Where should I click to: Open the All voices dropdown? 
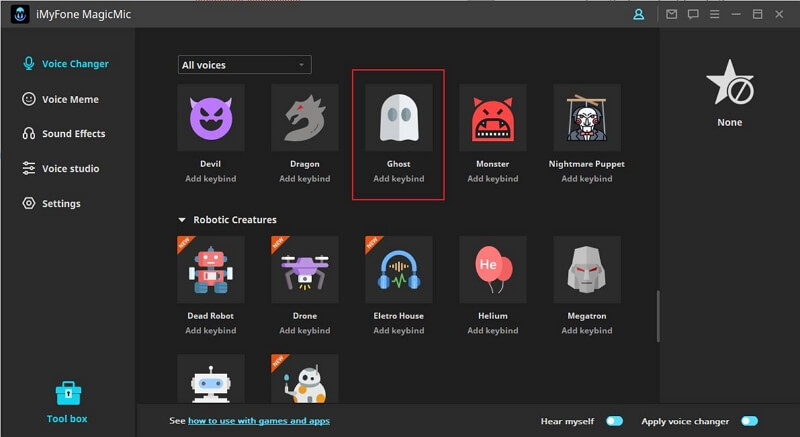click(244, 65)
